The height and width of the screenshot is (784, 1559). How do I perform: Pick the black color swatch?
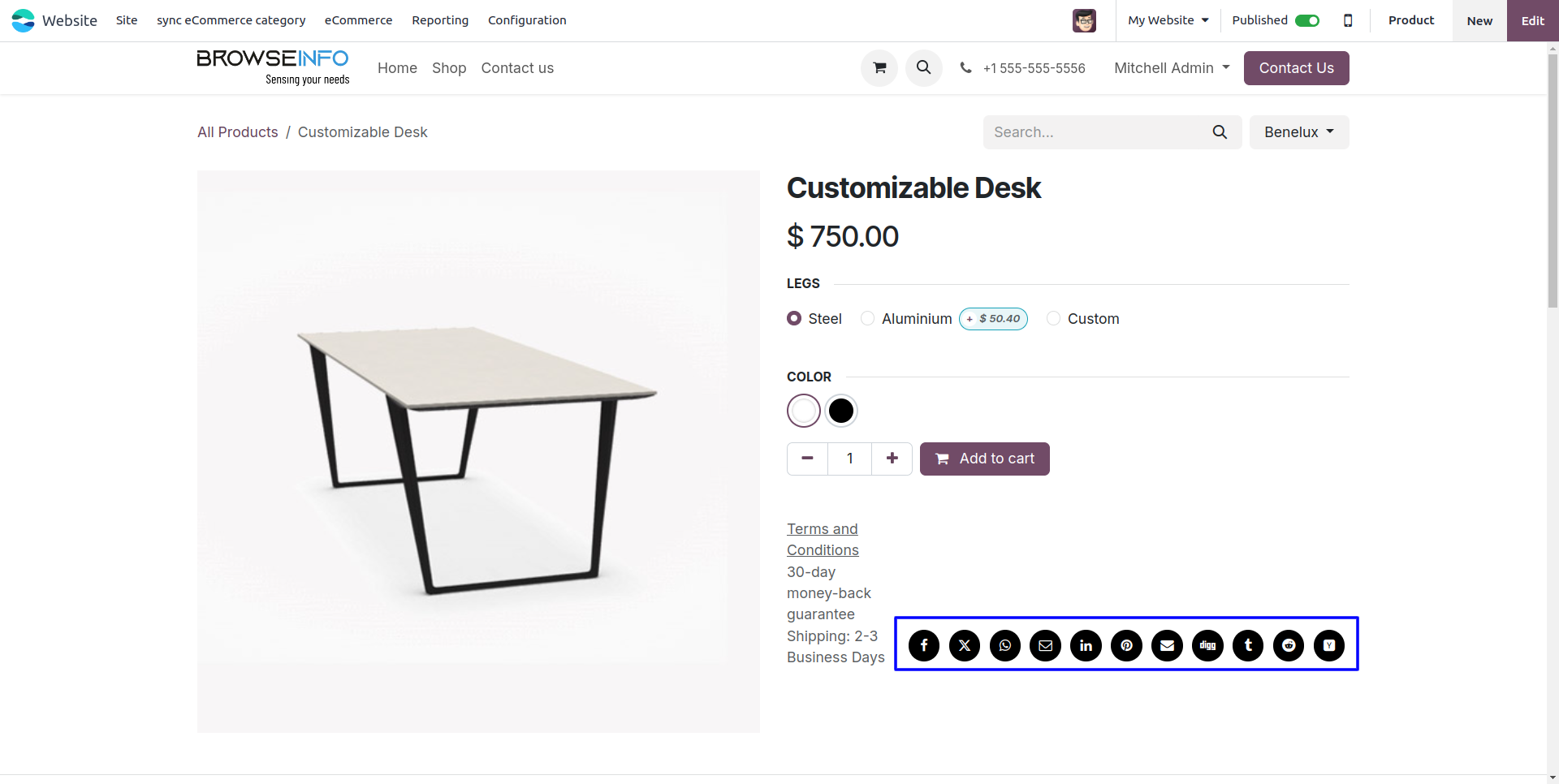coord(841,411)
